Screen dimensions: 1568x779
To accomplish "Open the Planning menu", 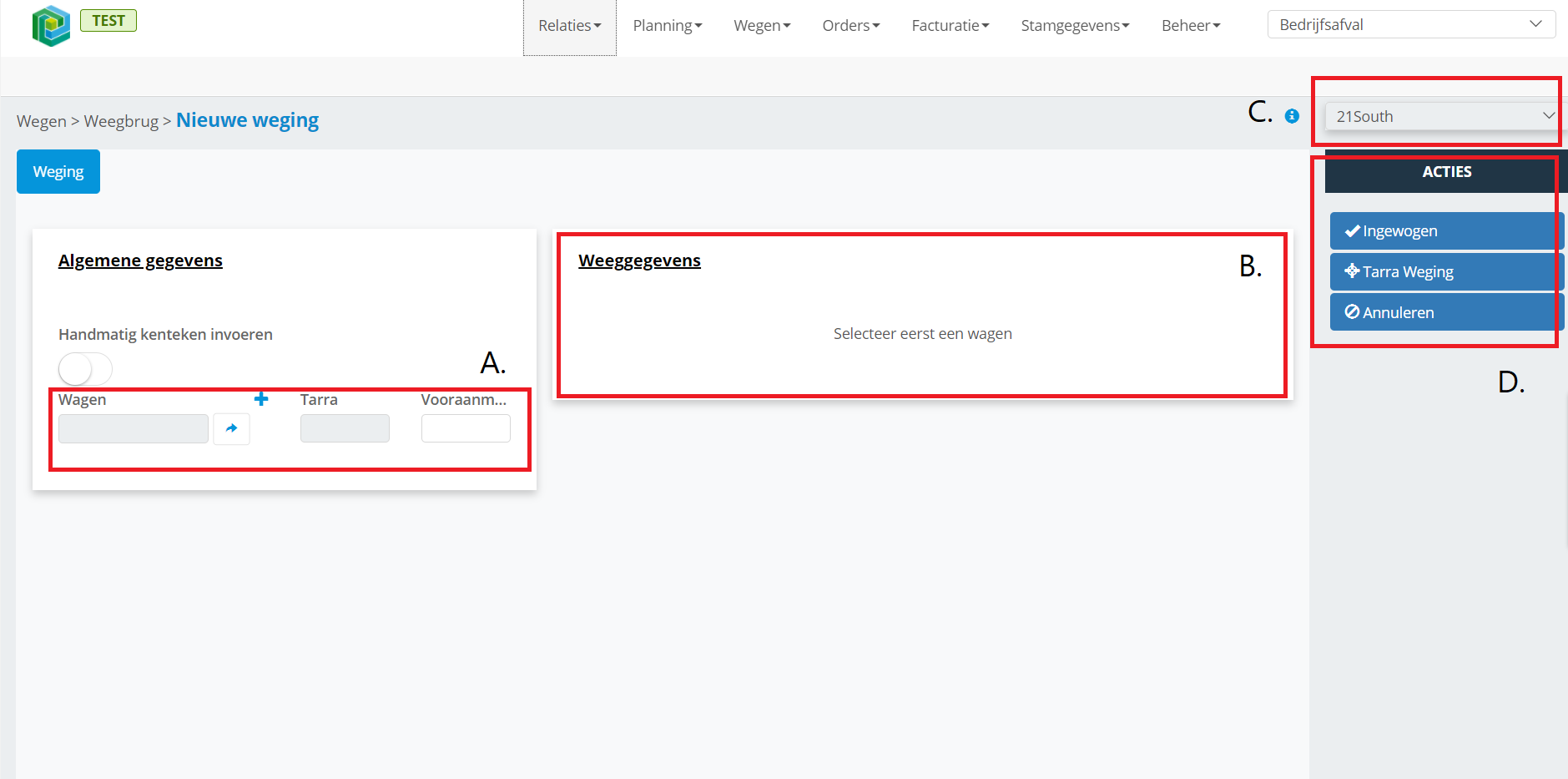I will [668, 26].
